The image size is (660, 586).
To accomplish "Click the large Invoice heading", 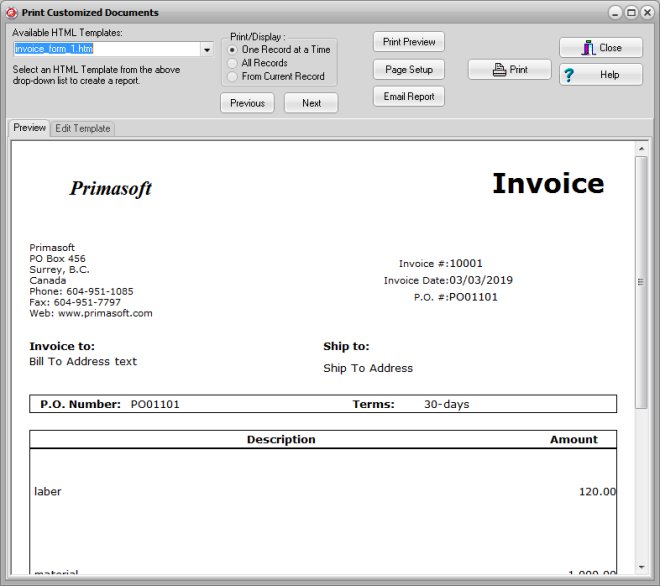I will point(548,184).
